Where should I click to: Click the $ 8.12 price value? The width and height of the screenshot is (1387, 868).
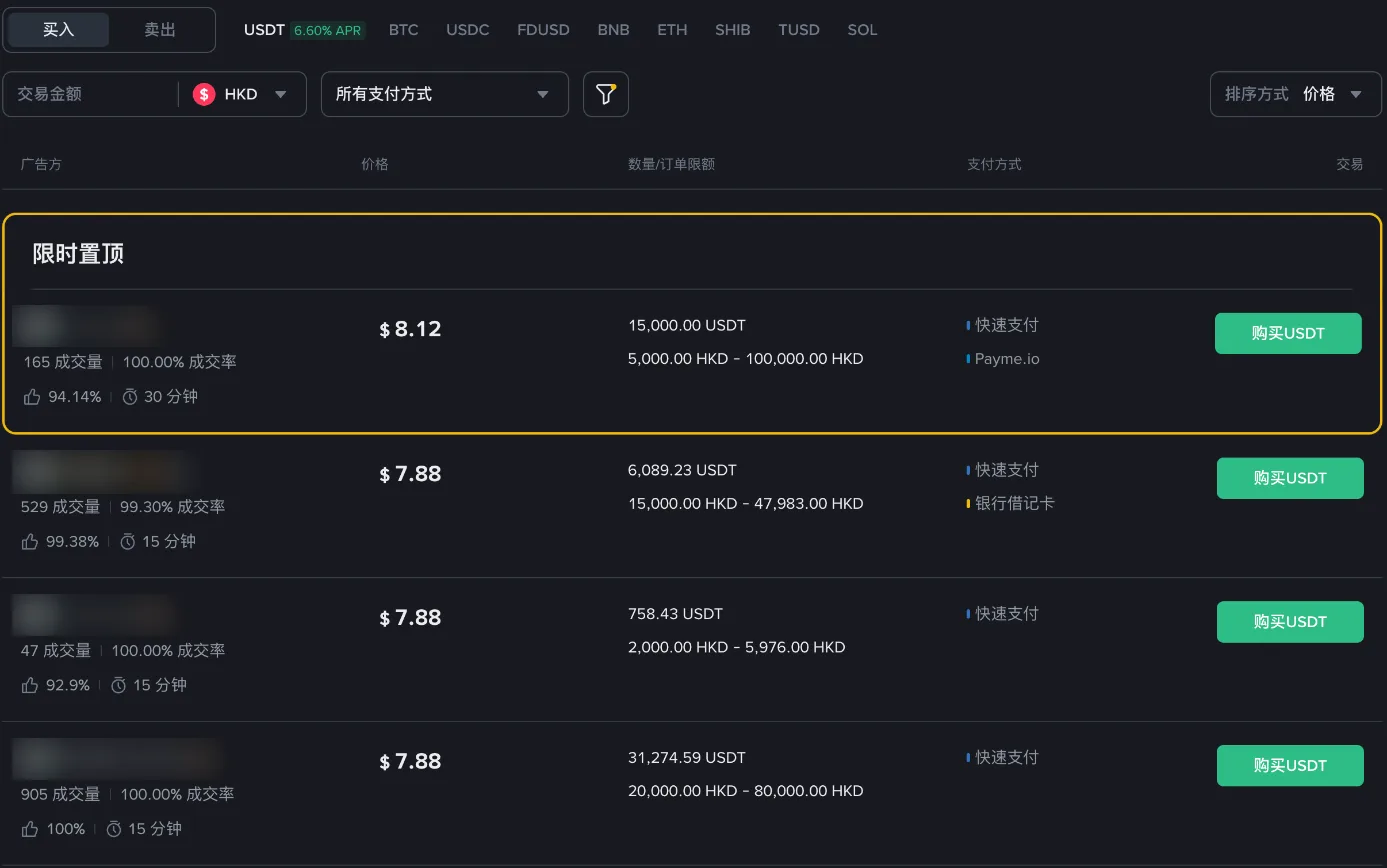410,329
